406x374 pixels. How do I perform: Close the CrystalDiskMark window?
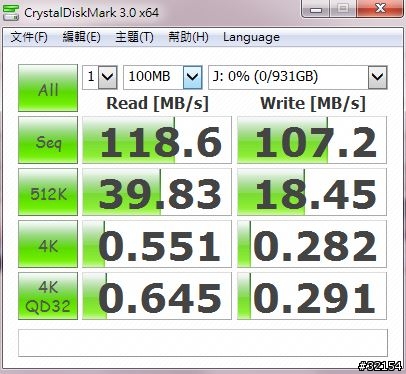click(380, 8)
